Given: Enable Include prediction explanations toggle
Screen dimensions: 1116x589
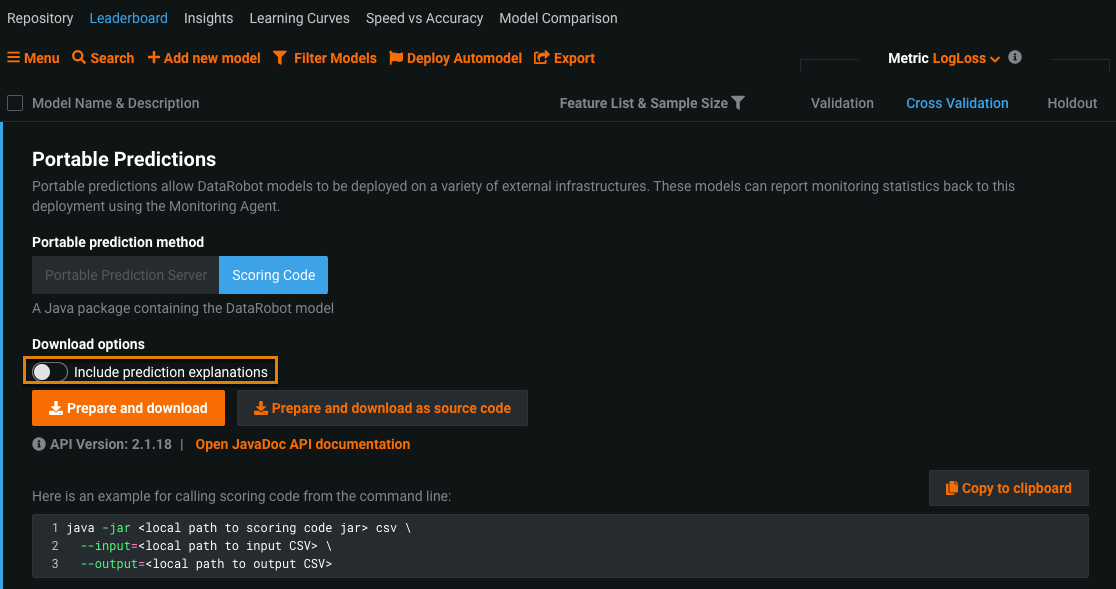Looking at the screenshot, I should click(x=50, y=372).
